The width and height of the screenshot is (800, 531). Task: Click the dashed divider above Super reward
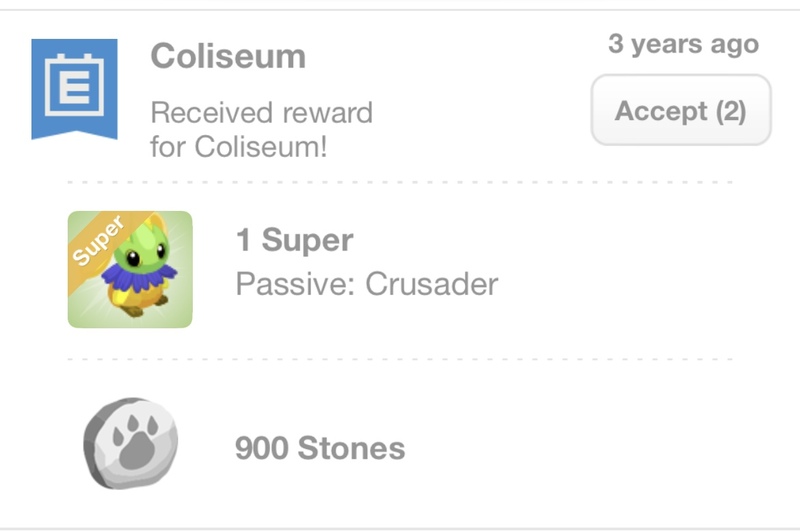(x=400, y=183)
